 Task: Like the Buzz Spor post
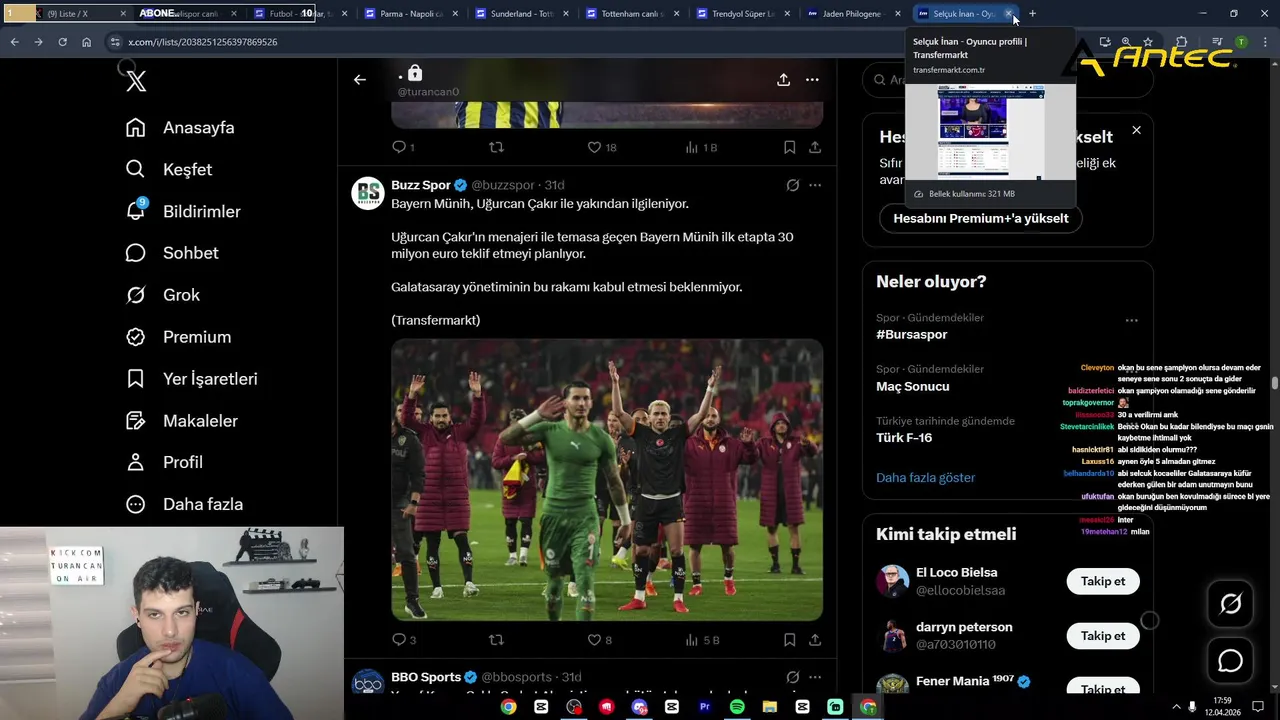(599, 640)
